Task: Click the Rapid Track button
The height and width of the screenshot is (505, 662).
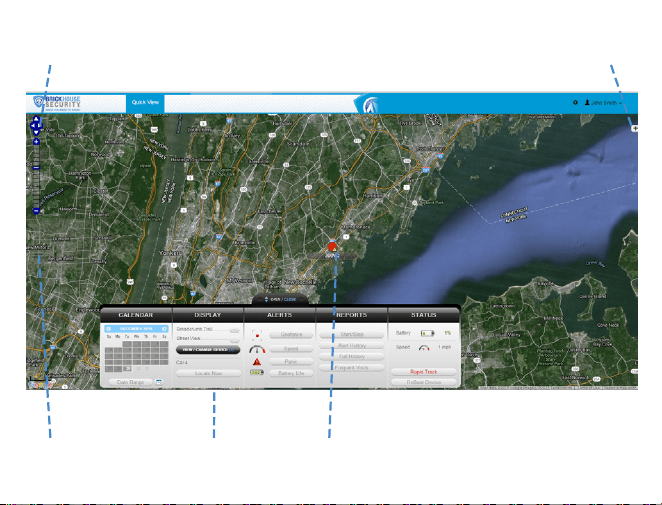Action: coord(423,372)
